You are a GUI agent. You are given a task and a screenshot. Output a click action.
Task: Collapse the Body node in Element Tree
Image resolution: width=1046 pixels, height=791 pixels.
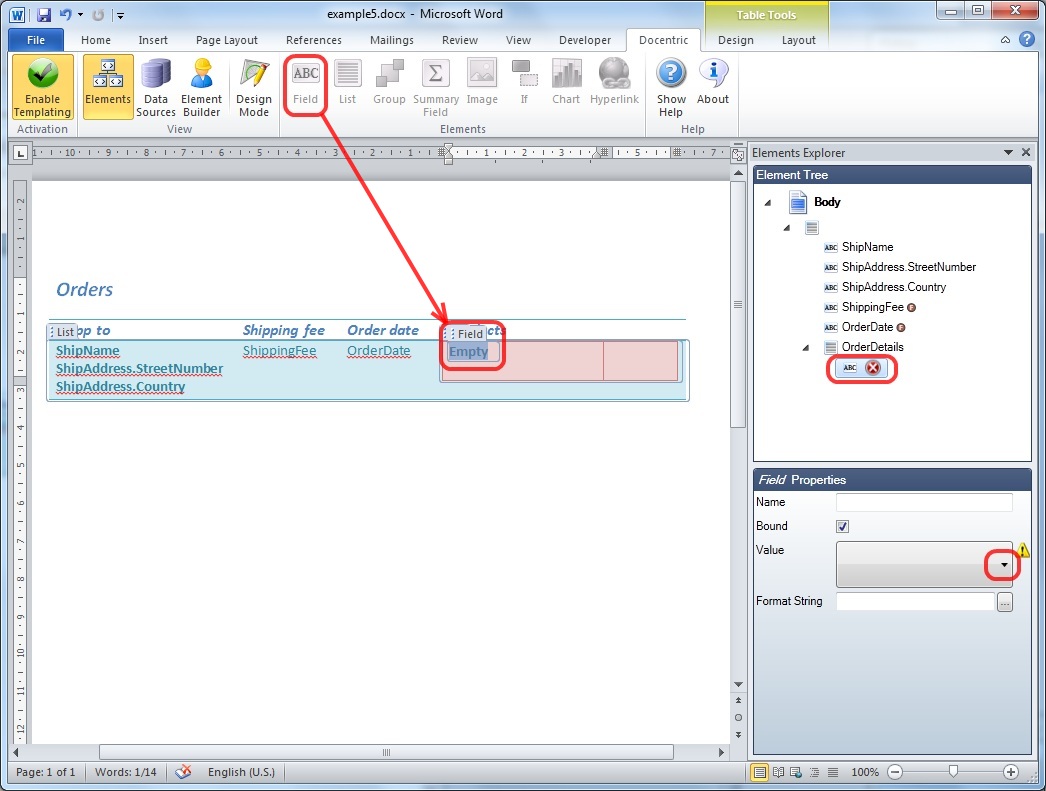pos(768,202)
